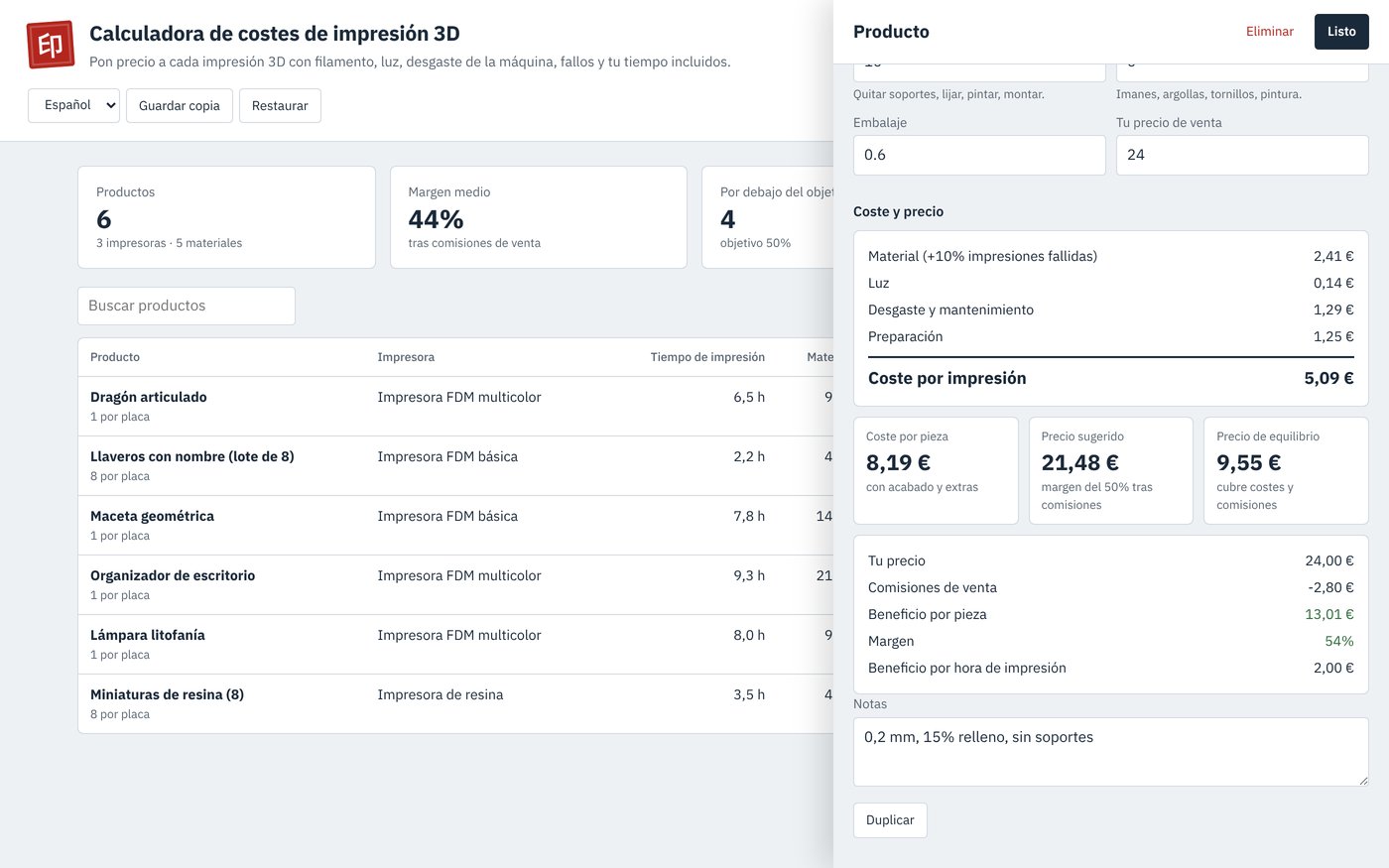The height and width of the screenshot is (868, 1389).
Task: Click the Tu precio de venta field
Action: [1242, 155]
